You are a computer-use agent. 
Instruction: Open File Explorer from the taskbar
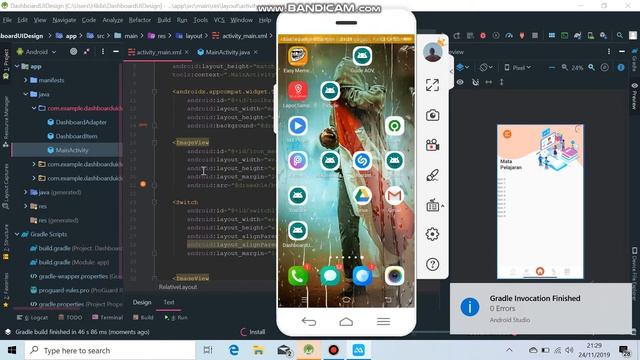[x=258, y=350]
